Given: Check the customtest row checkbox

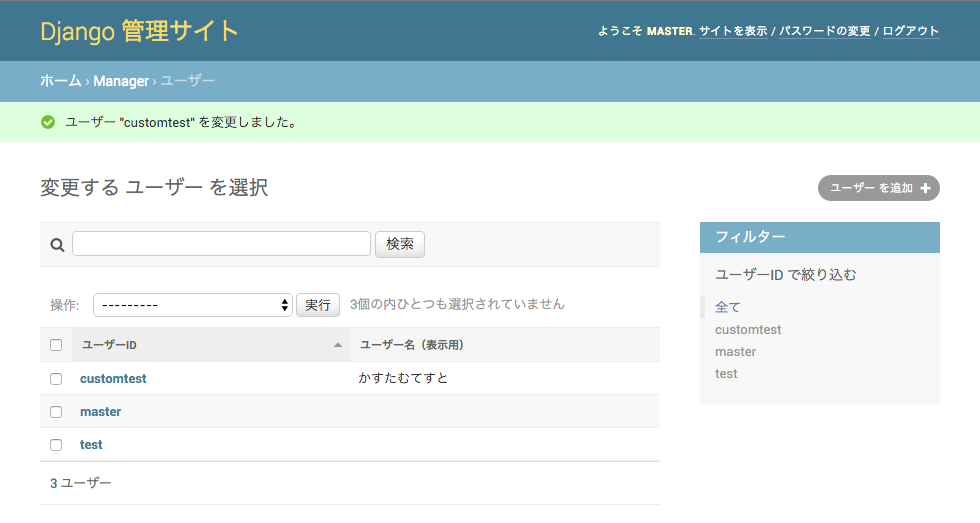Looking at the screenshot, I should 56,379.
